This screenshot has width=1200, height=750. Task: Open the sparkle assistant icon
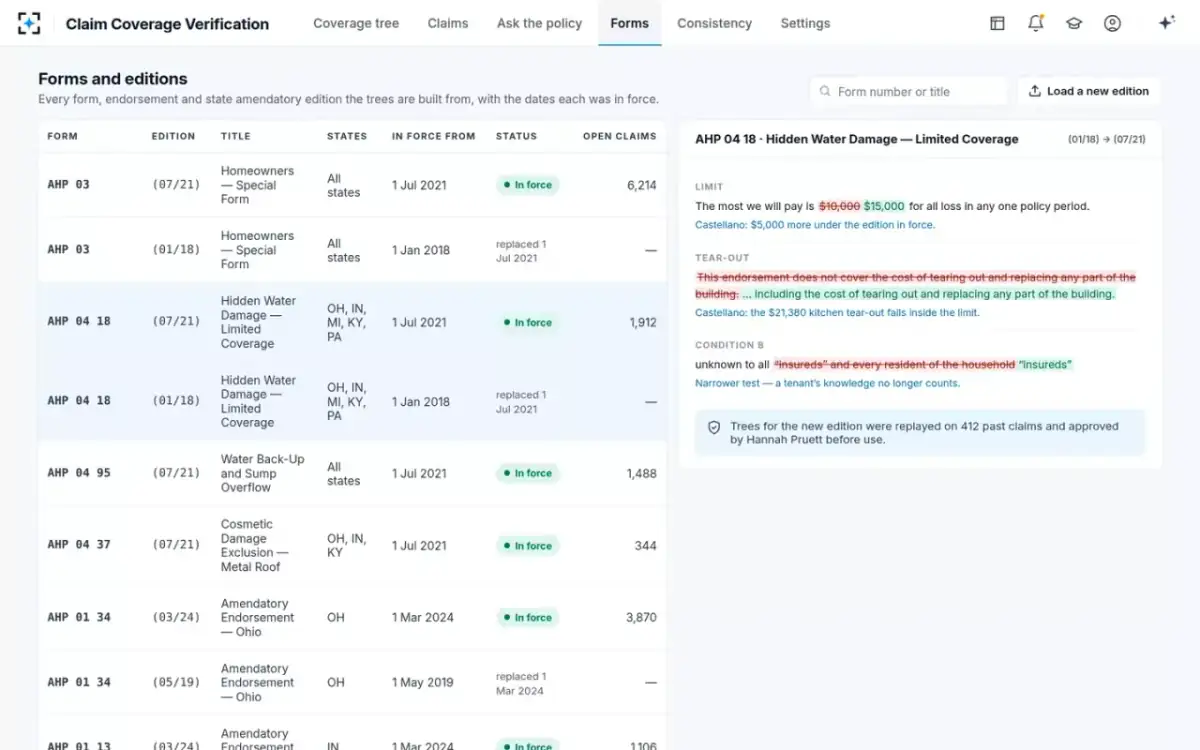coord(1166,23)
